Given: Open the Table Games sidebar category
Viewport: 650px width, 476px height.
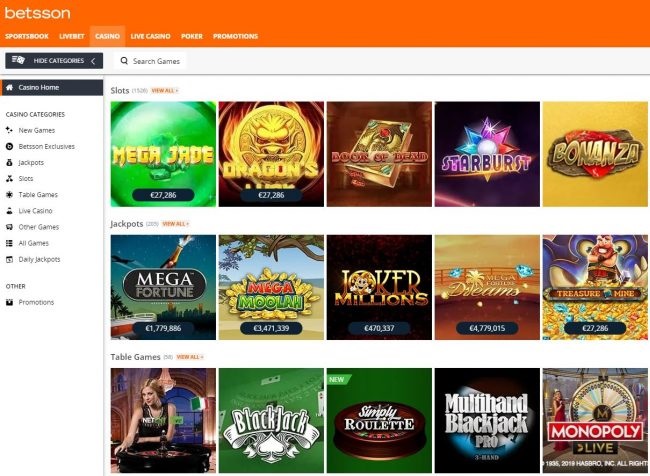Looking at the screenshot, I should click(38, 194).
